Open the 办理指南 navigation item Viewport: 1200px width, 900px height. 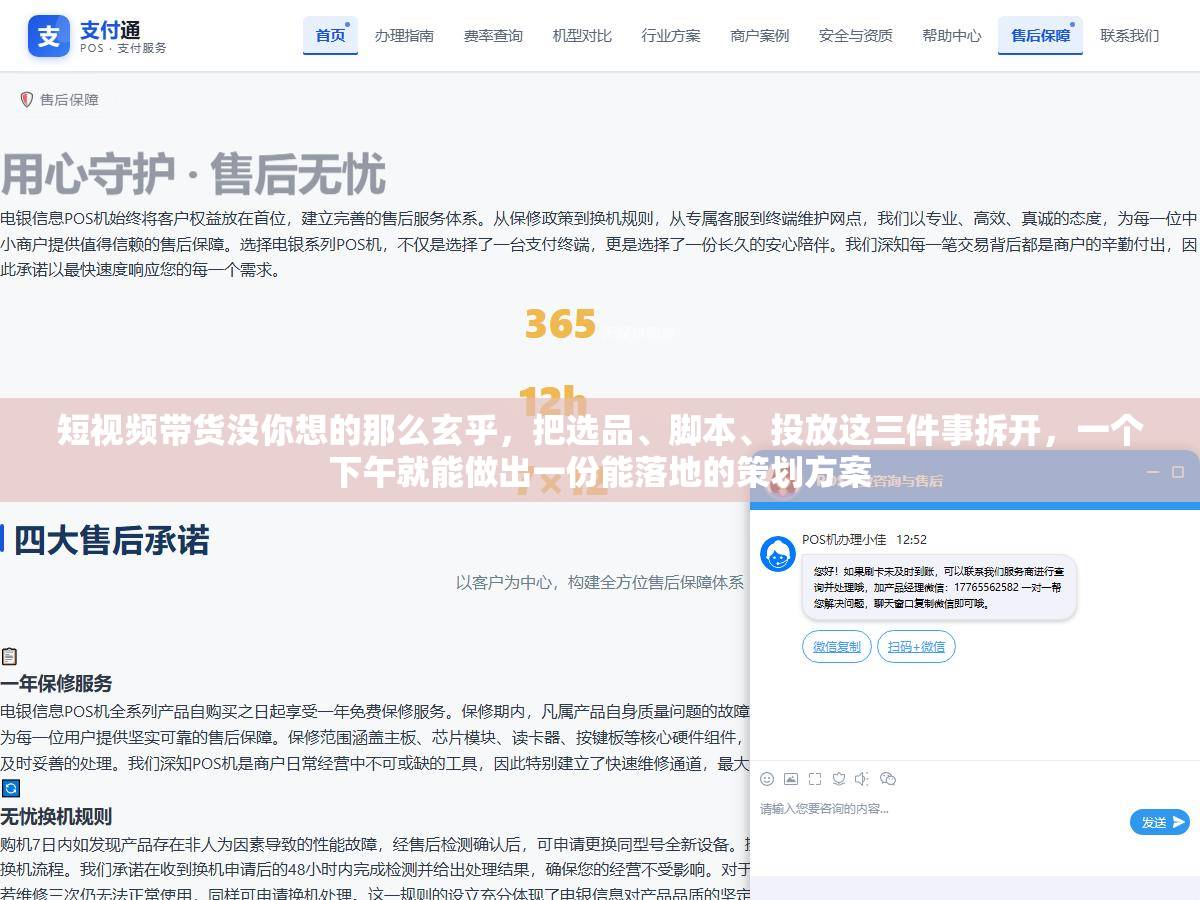click(404, 35)
